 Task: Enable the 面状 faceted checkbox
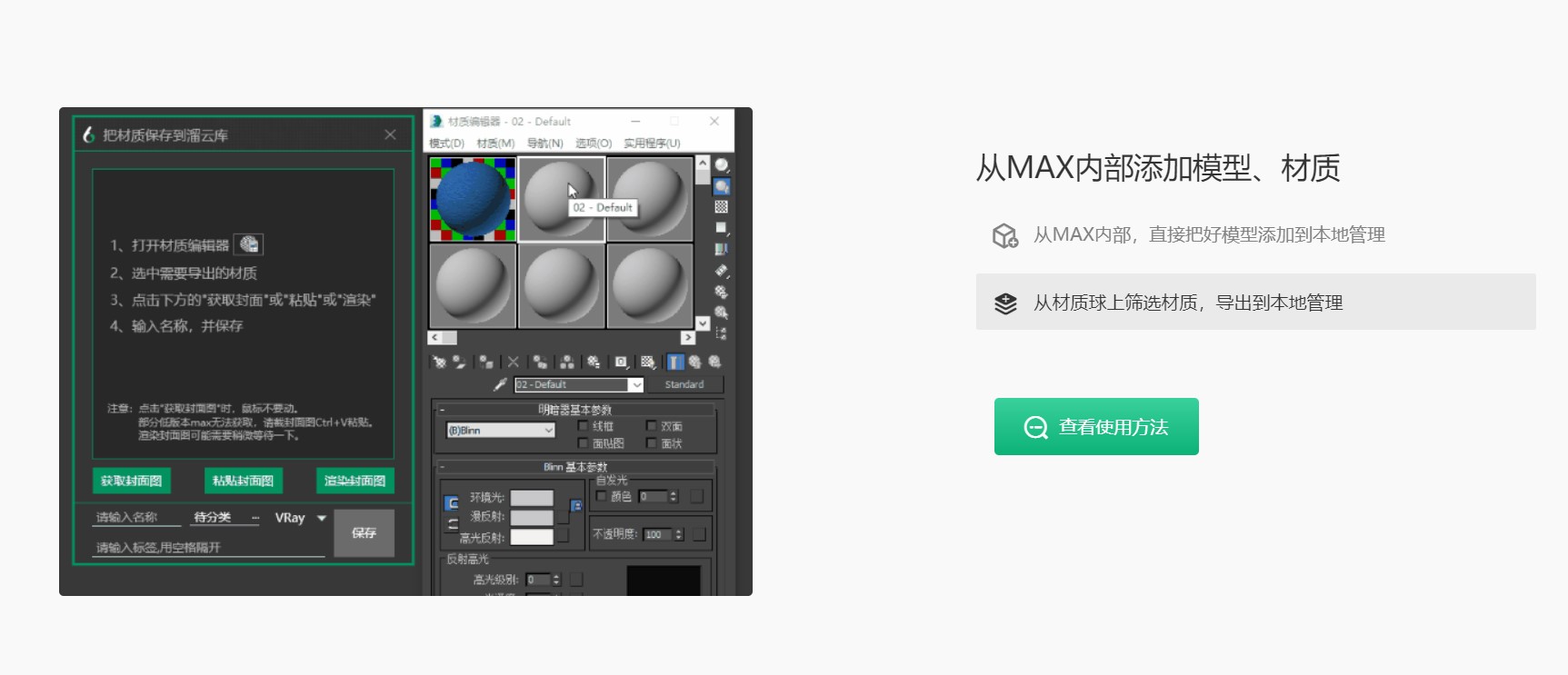pyautogui.click(x=651, y=443)
